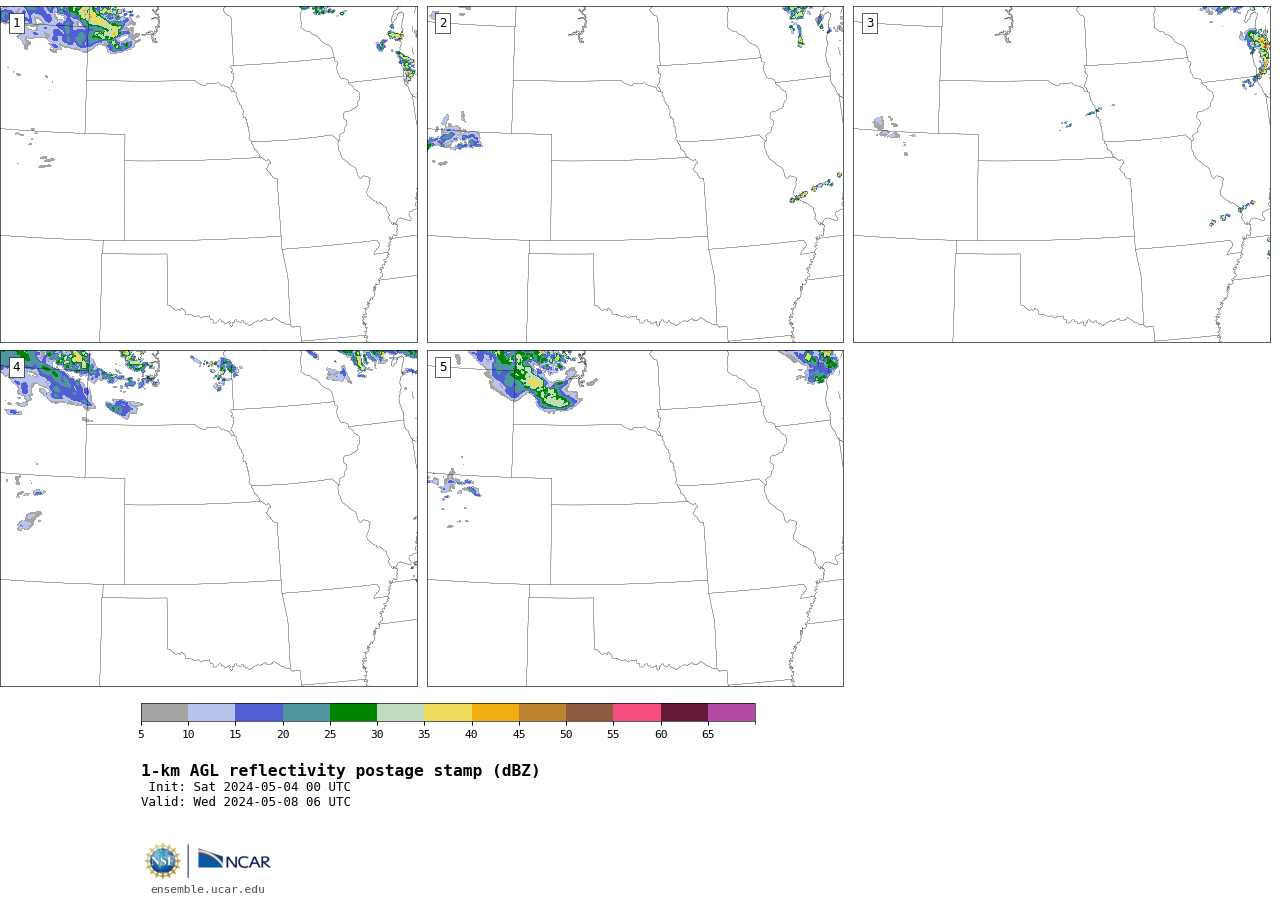Image resolution: width=1280 pixels, height=901 pixels.
Task: Click the colorbar tick label 50
Action: pyautogui.click(x=566, y=735)
